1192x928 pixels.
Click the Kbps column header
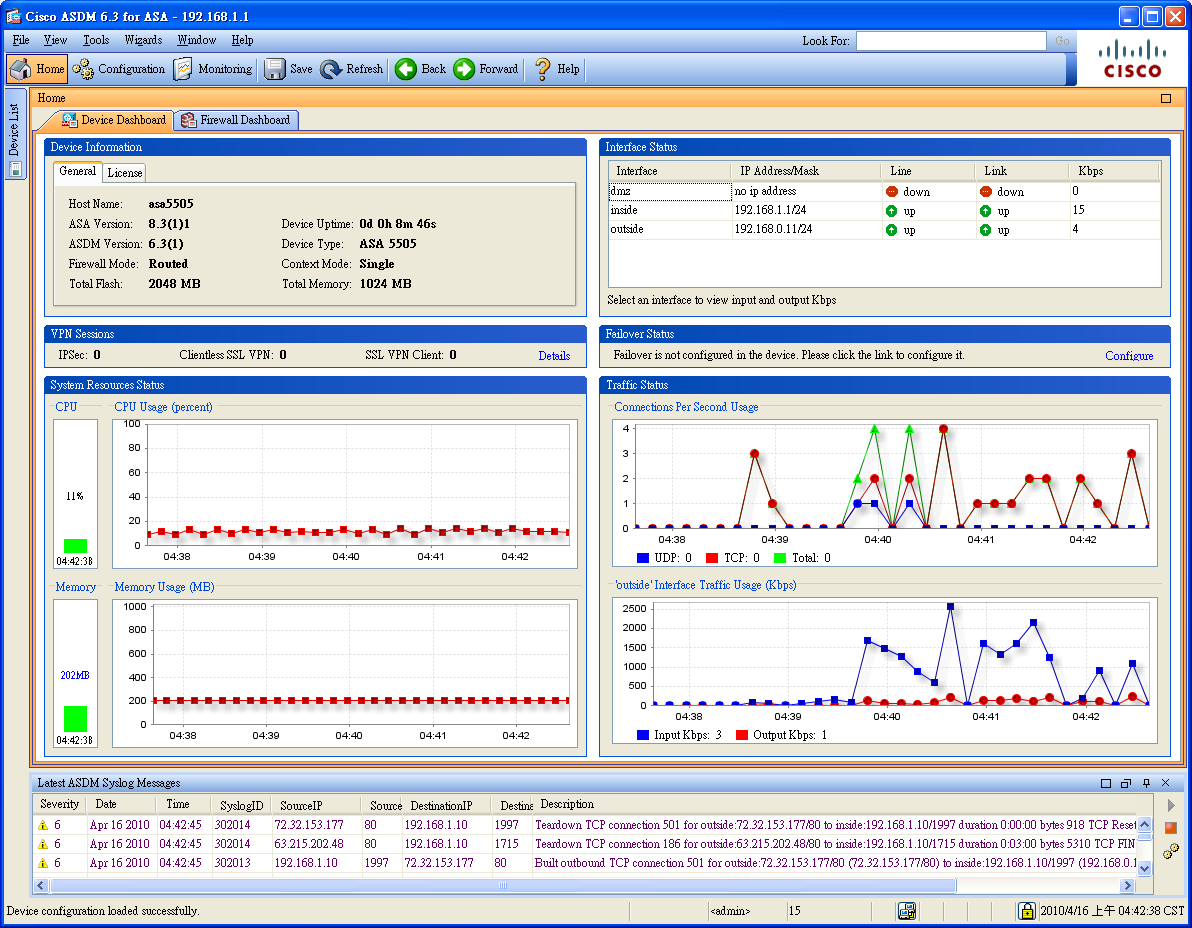1114,171
